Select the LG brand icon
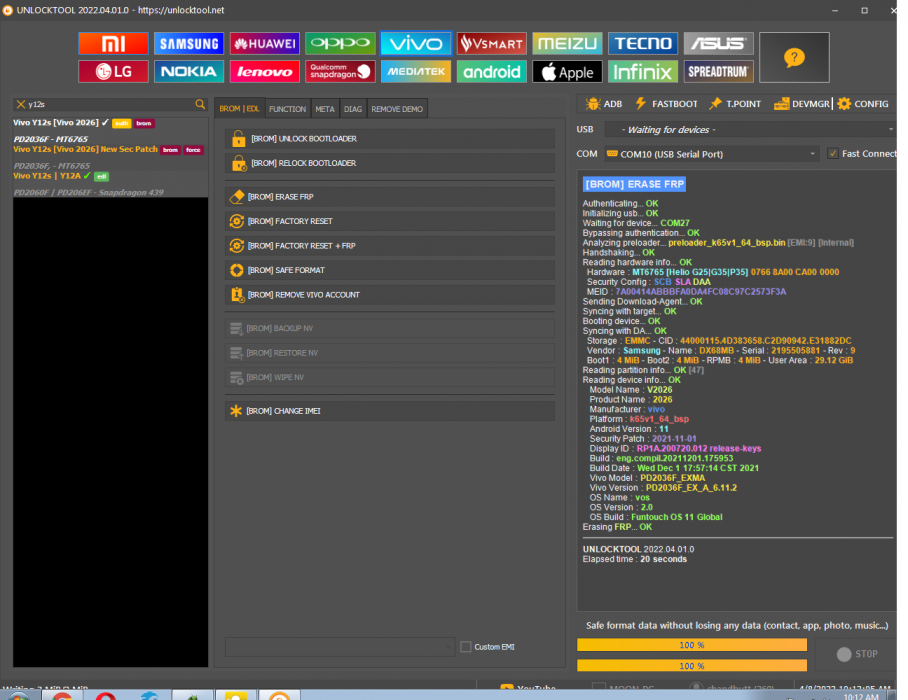Screen dimensions: 908x700 (113, 71)
